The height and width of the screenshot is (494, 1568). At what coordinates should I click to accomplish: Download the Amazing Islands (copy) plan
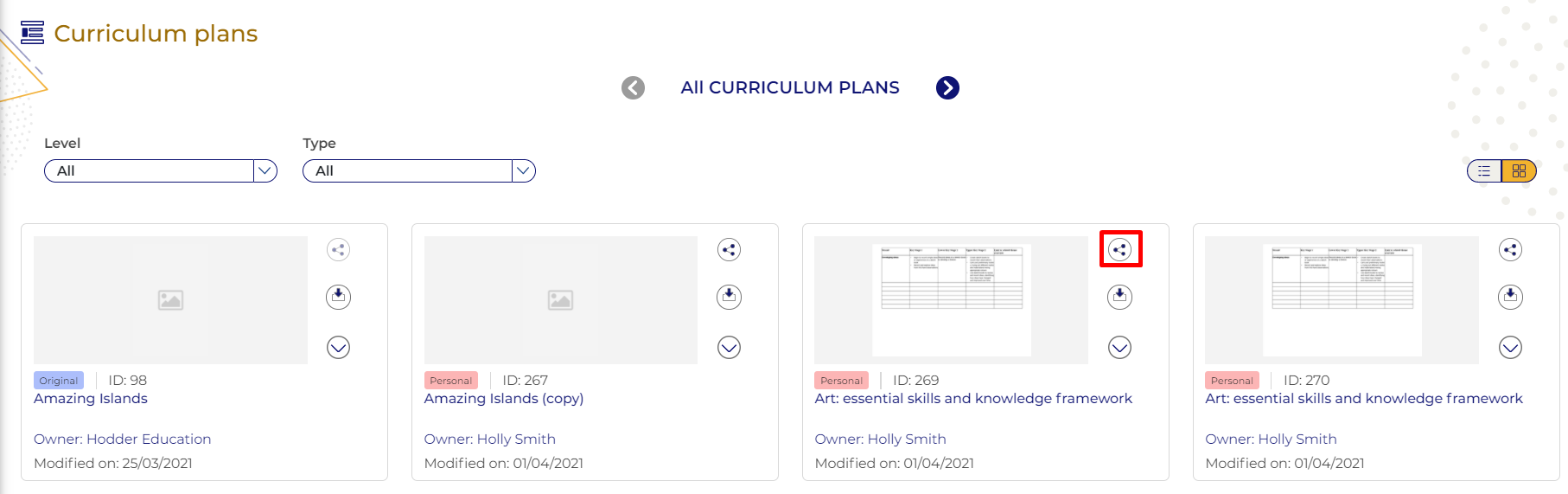click(x=729, y=297)
